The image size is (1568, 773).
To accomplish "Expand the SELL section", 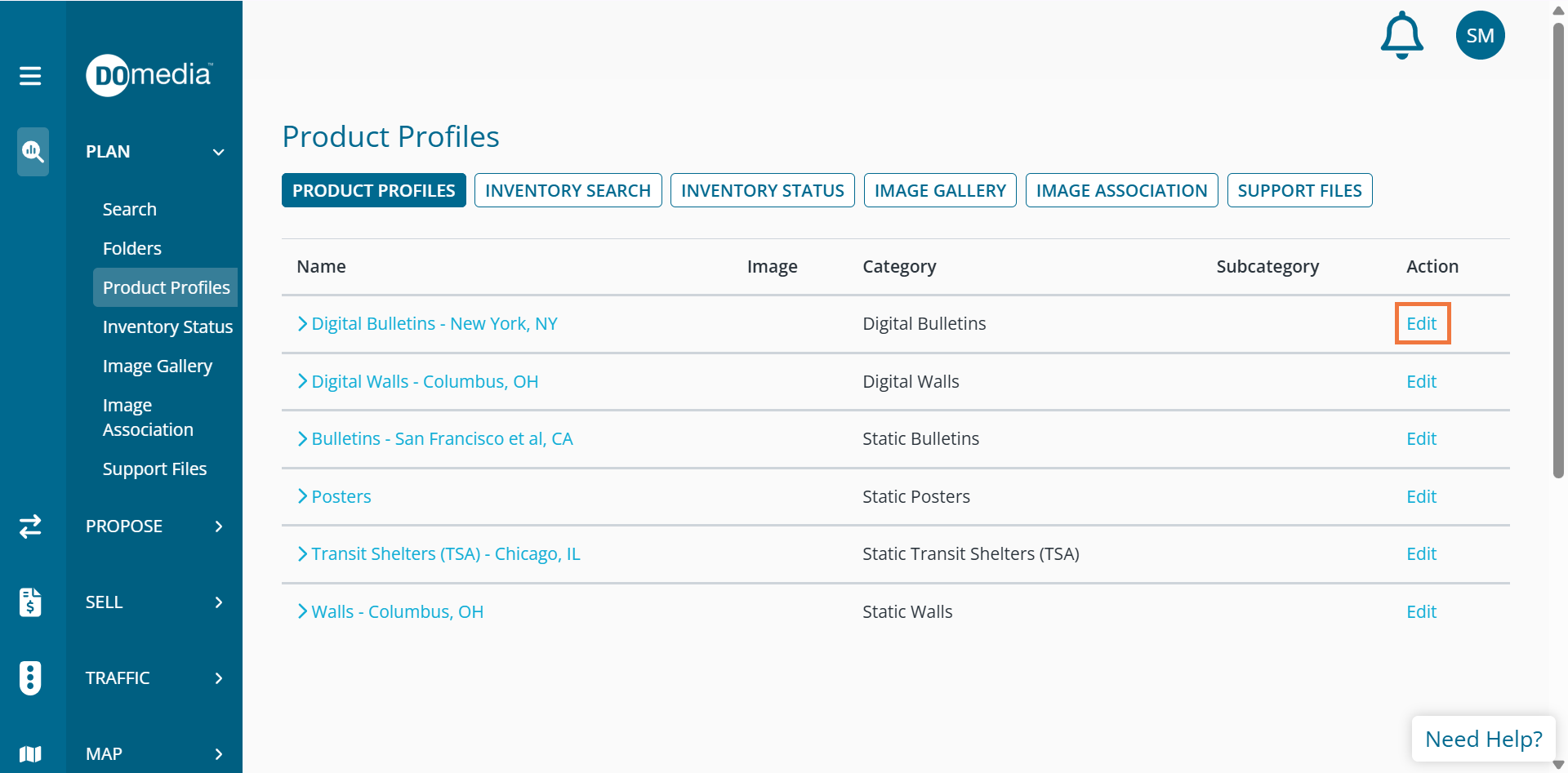I will pyautogui.click(x=218, y=602).
